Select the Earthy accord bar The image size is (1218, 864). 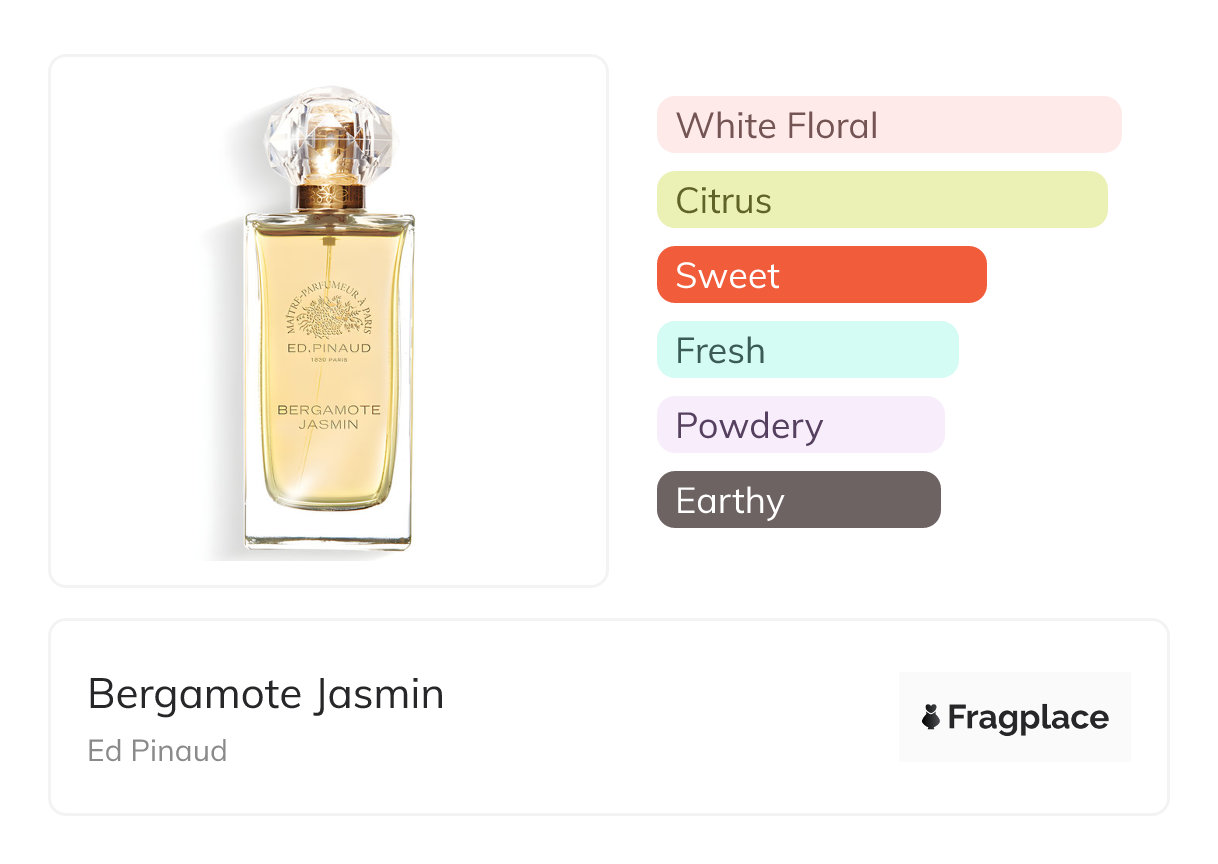(x=799, y=500)
